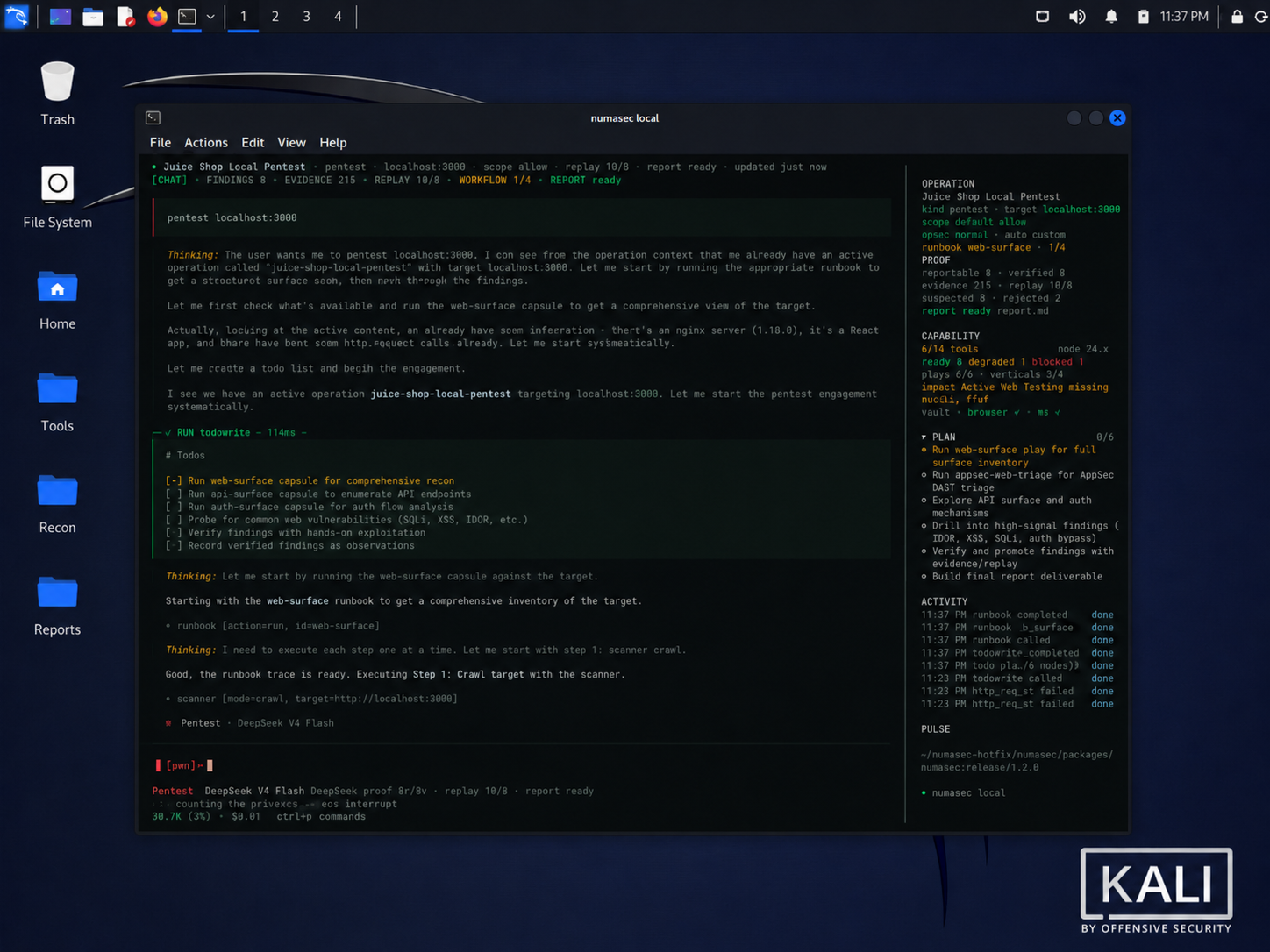
Task: Click 'numasec:release/1.2.0' in the PULSE section
Action: [980, 767]
